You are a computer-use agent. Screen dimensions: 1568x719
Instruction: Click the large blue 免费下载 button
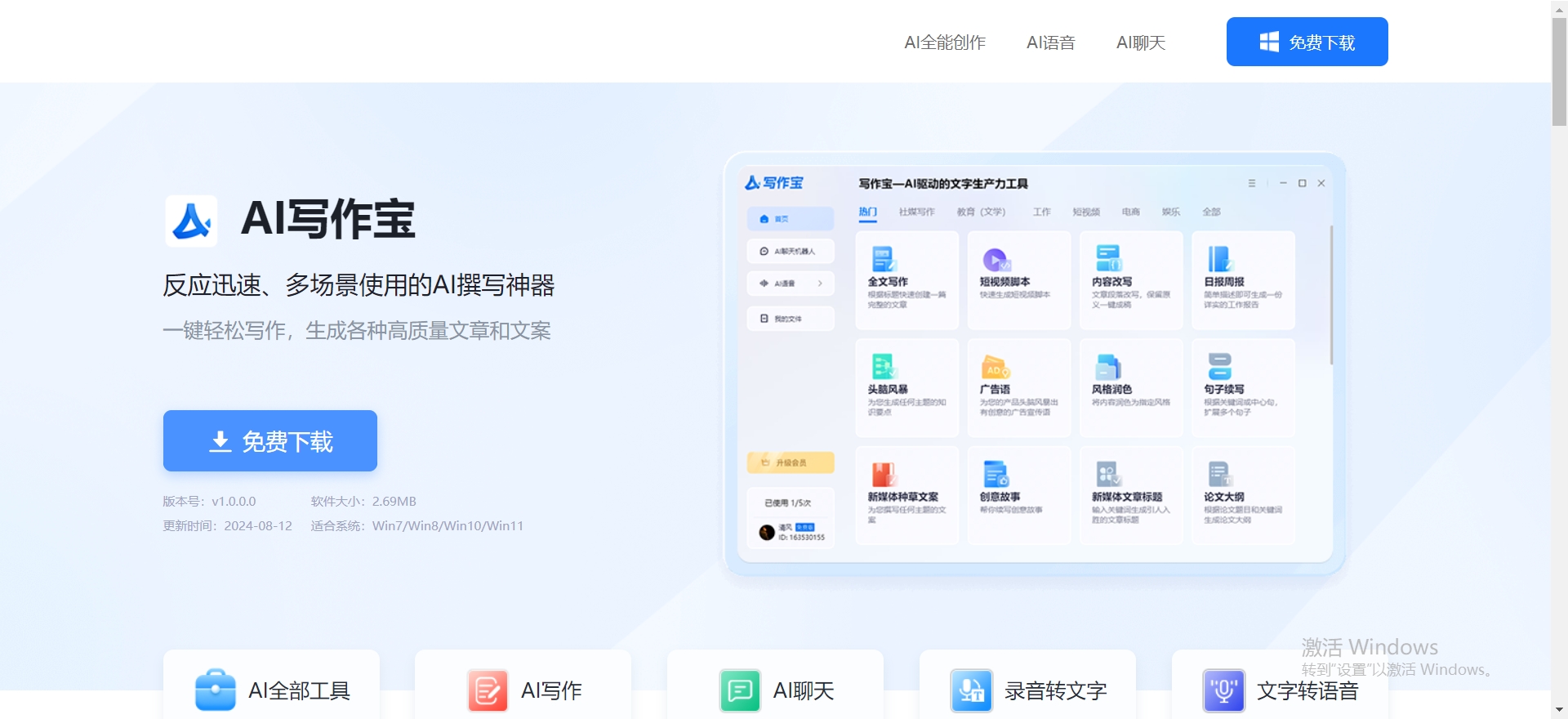(270, 440)
